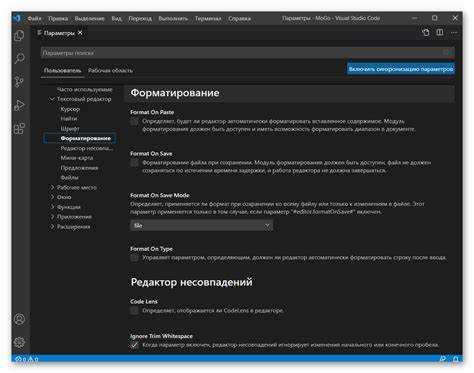
Task: Select the Пользователь settings tab
Action: (x=62, y=71)
